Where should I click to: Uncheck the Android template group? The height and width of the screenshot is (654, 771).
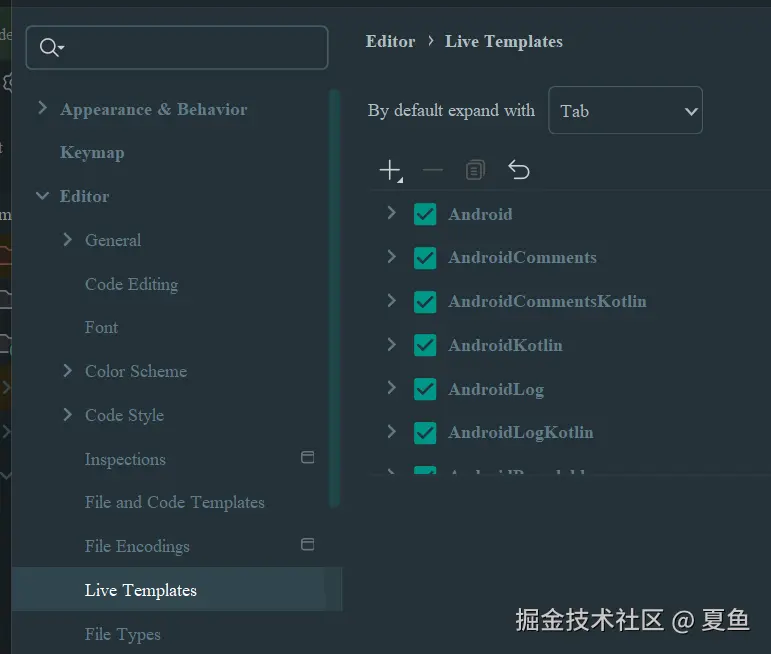click(425, 214)
